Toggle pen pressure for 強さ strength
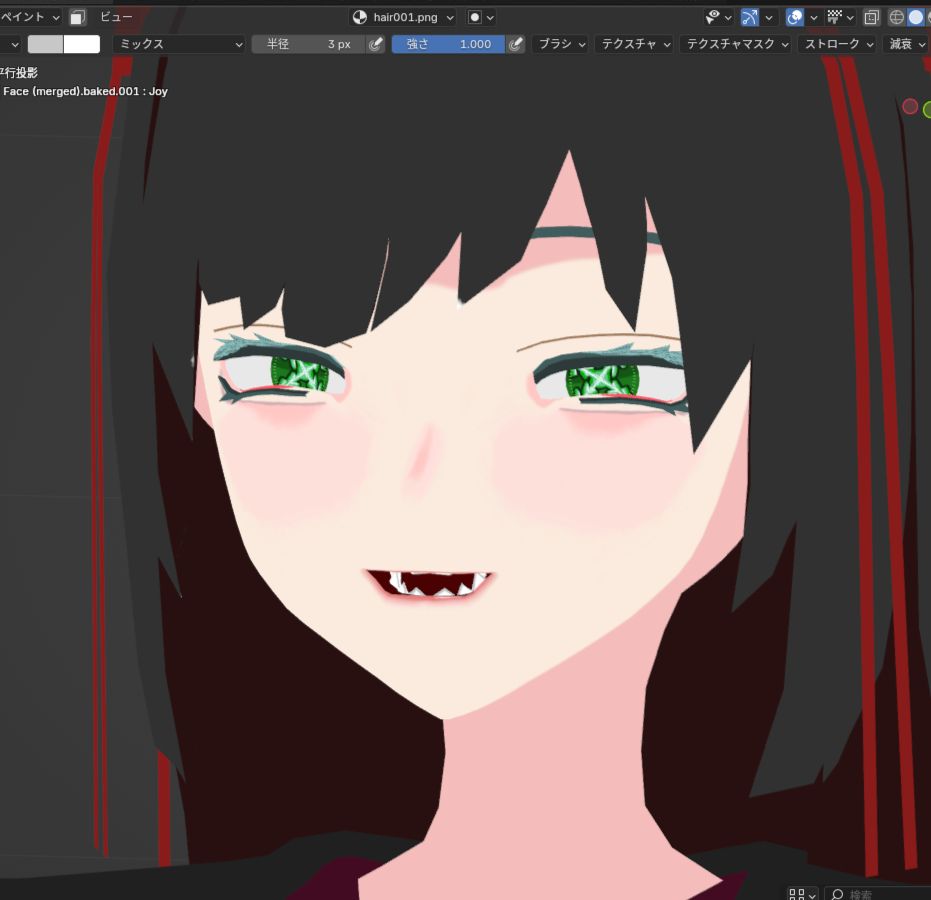The height and width of the screenshot is (900, 931). pos(516,44)
